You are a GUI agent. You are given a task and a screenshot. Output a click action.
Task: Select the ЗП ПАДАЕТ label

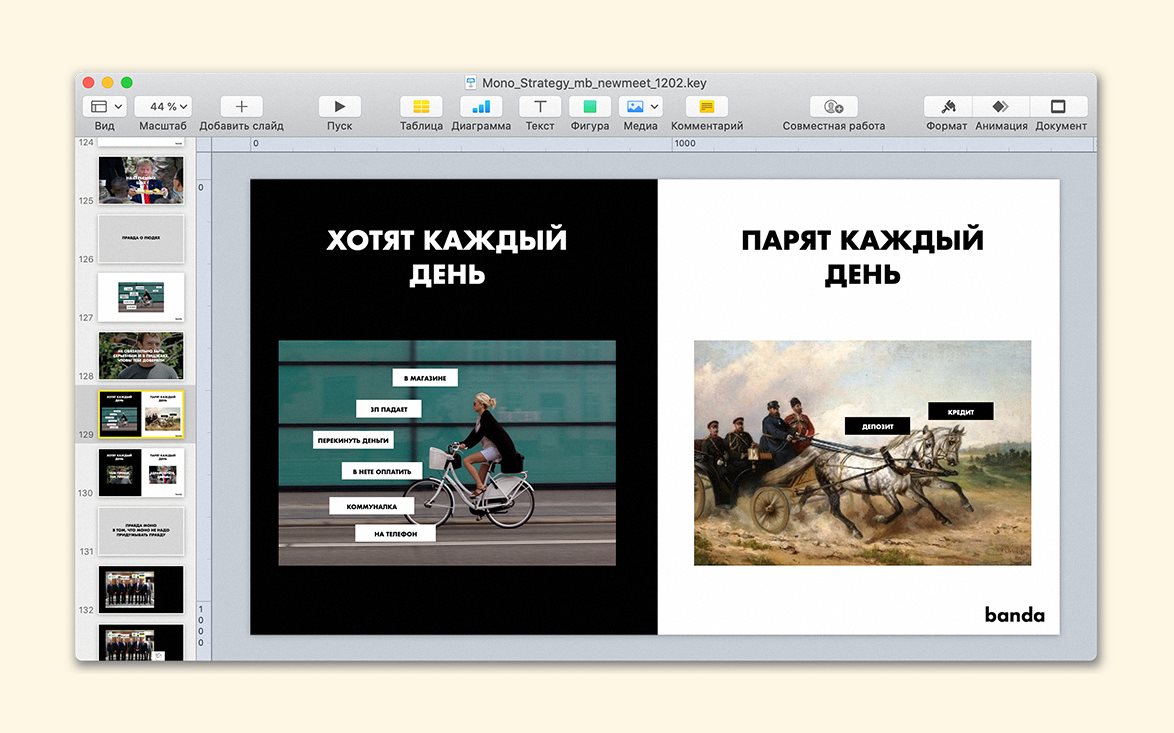coord(389,409)
